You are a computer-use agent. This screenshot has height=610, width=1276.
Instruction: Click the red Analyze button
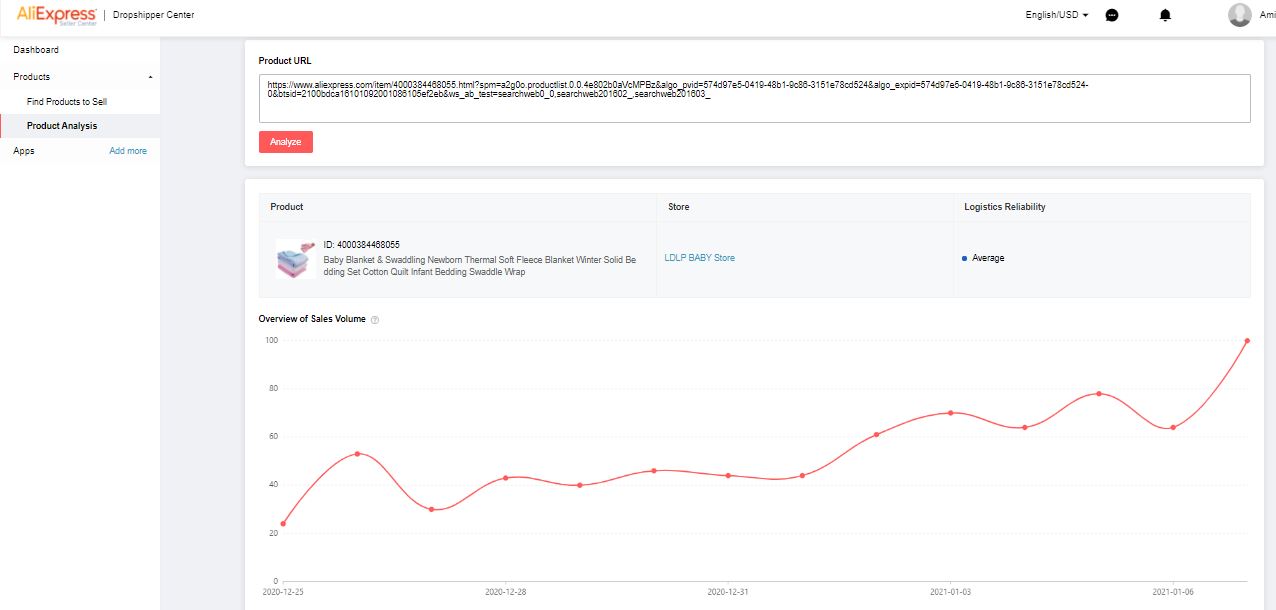pos(286,142)
